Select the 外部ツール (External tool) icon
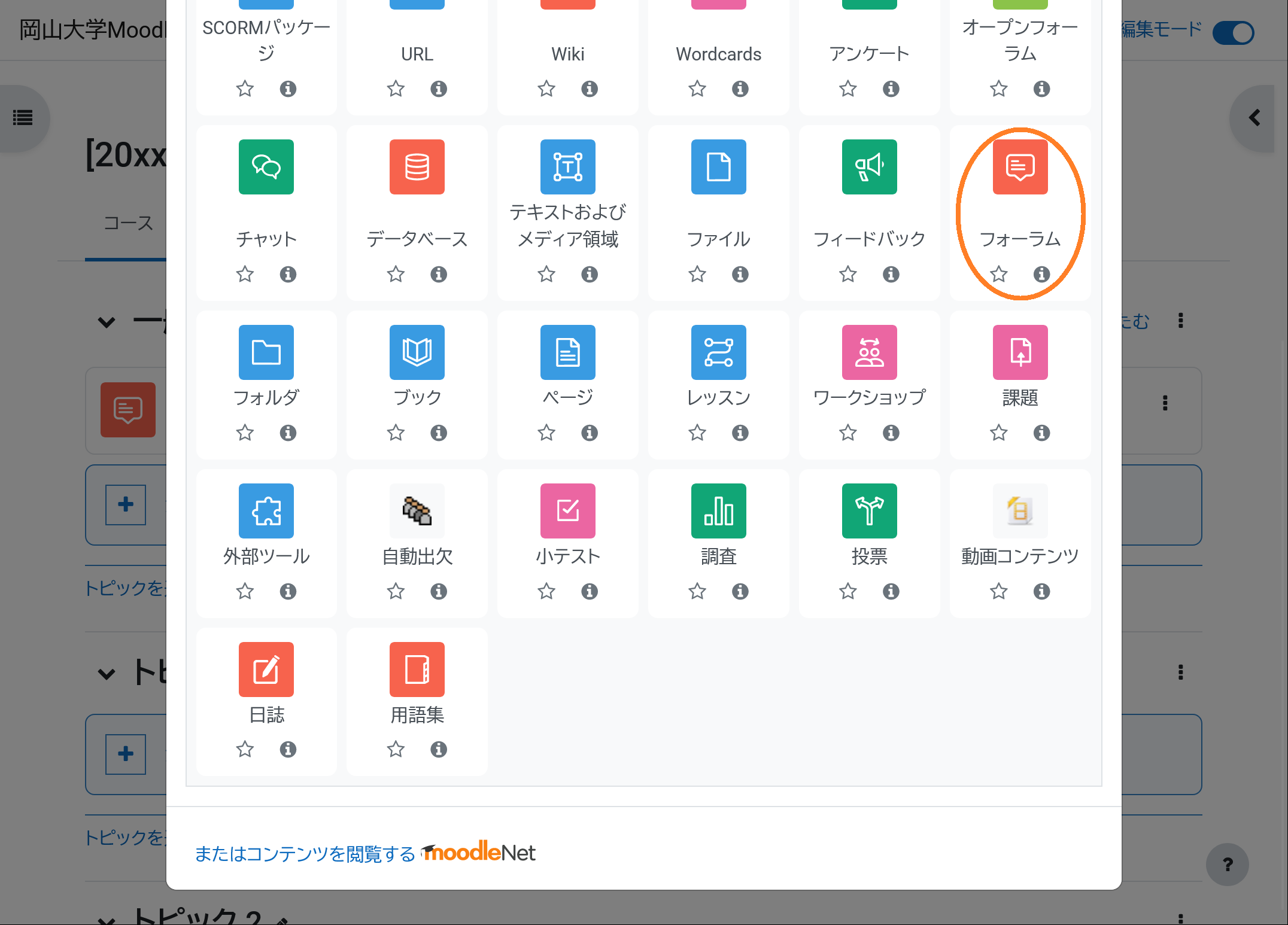This screenshot has height=925, width=1288. point(266,511)
